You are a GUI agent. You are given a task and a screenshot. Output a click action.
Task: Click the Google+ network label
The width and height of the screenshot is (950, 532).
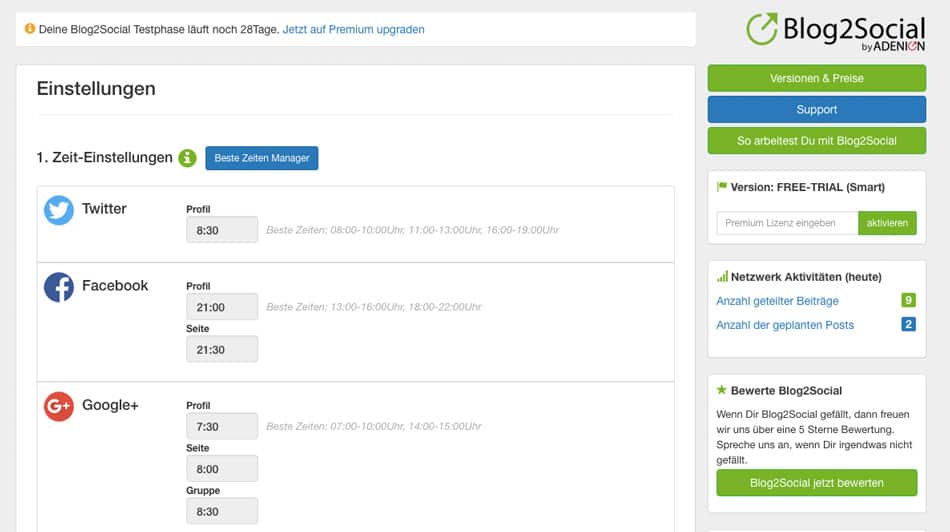[x=110, y=405]
